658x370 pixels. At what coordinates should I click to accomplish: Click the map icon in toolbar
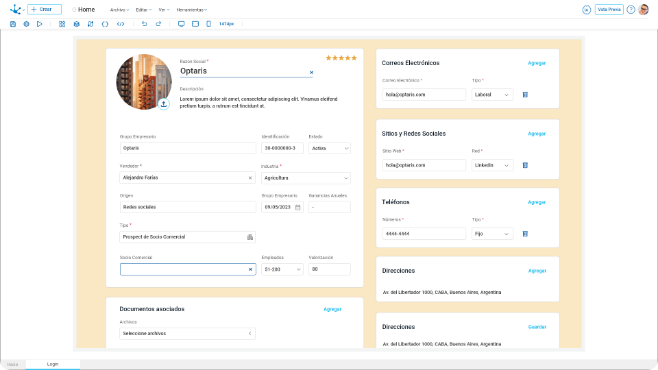pyautogui.click(x=90, y=24)
